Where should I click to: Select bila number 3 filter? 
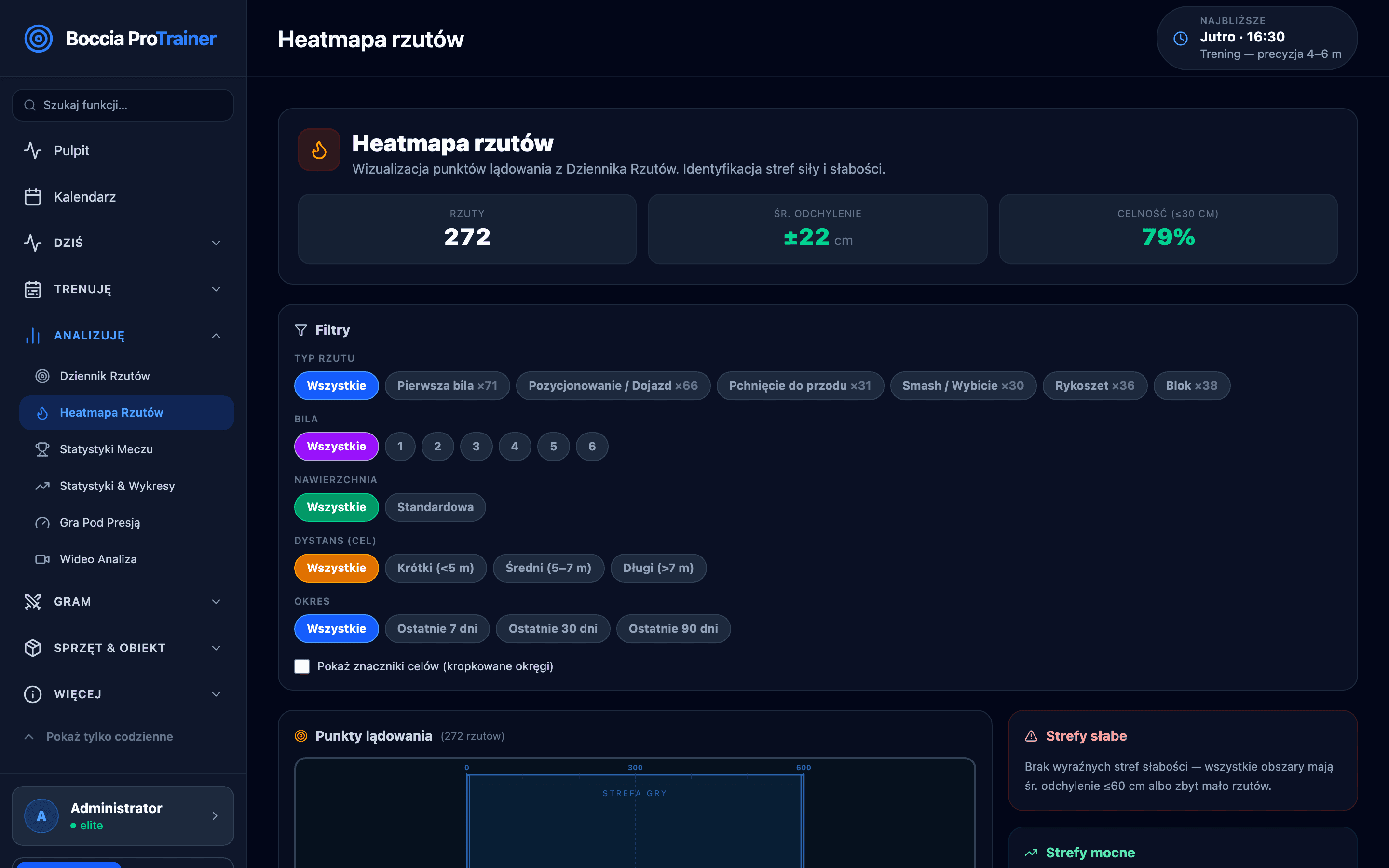[476, 447]
